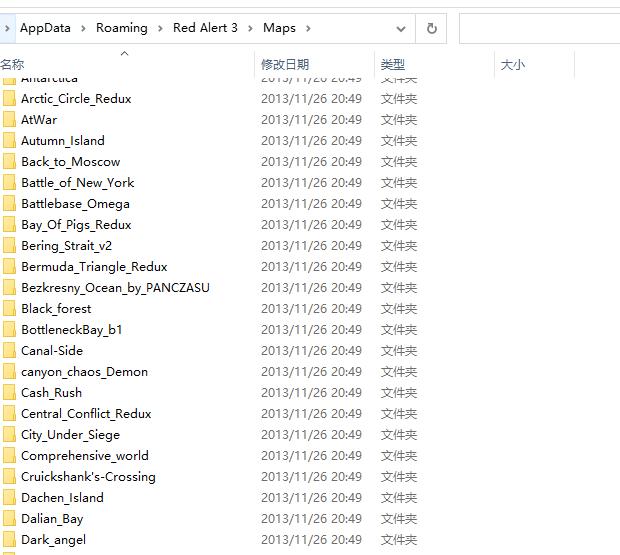Select the Cruickshank's-Crossing folder name
The image size is (620, 555).
88,477
